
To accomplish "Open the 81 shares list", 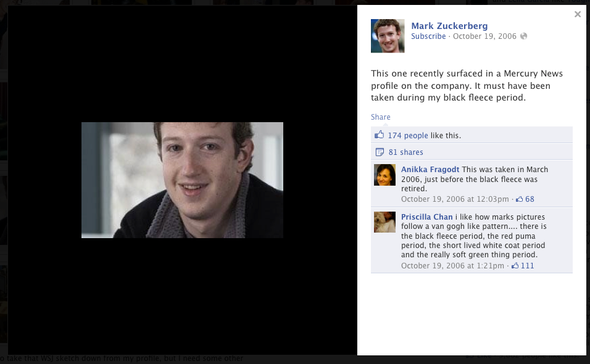I will 406,152.
